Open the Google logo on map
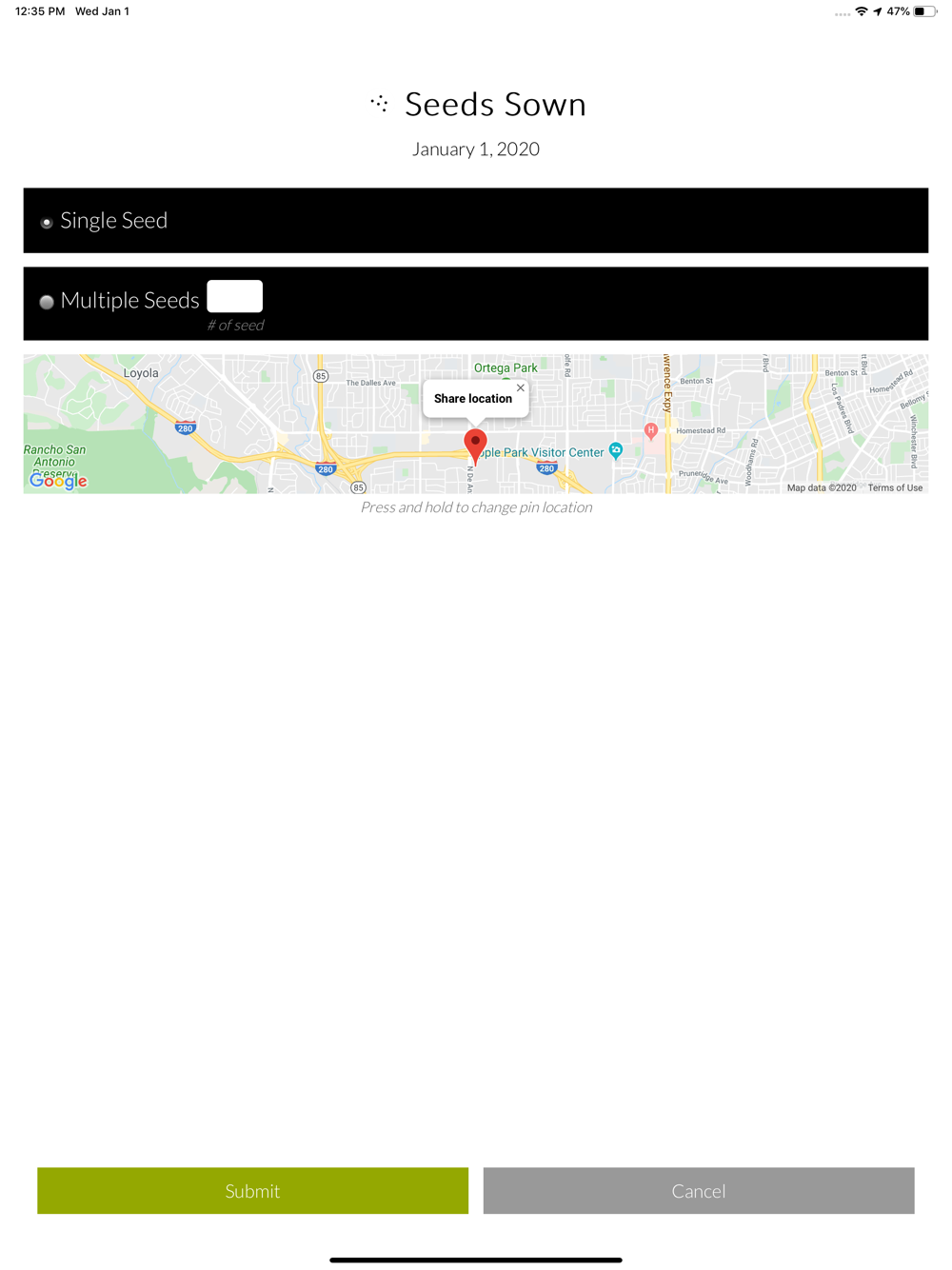This screenshot has width=952, height=1270. (58, 481)
